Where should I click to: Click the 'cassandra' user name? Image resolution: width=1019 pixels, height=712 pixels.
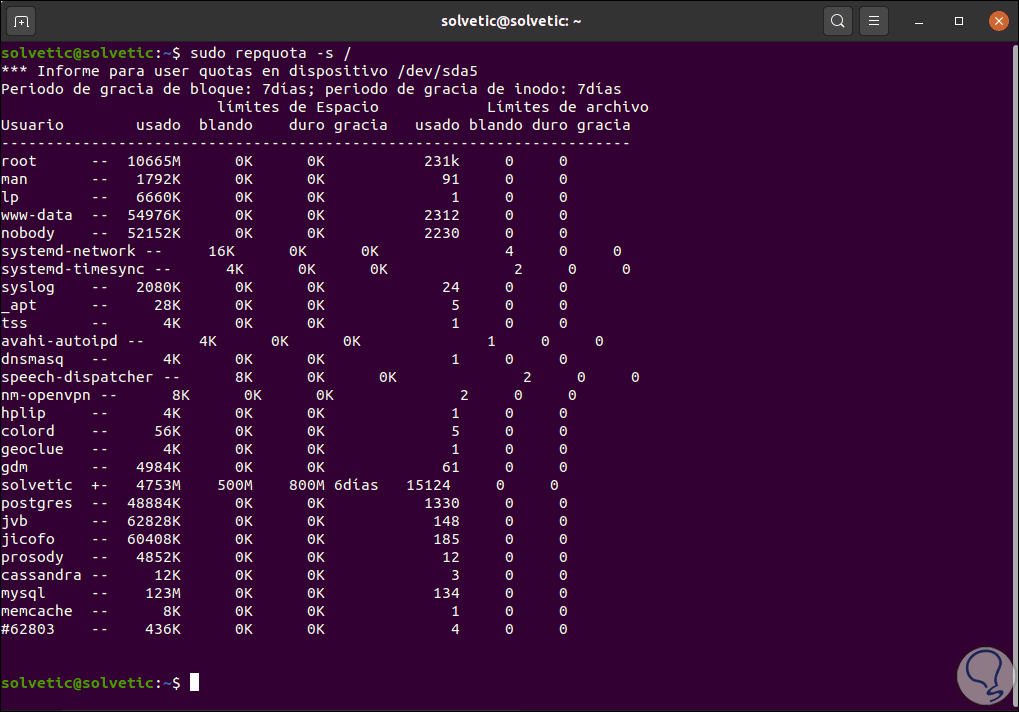click(42, 575)
